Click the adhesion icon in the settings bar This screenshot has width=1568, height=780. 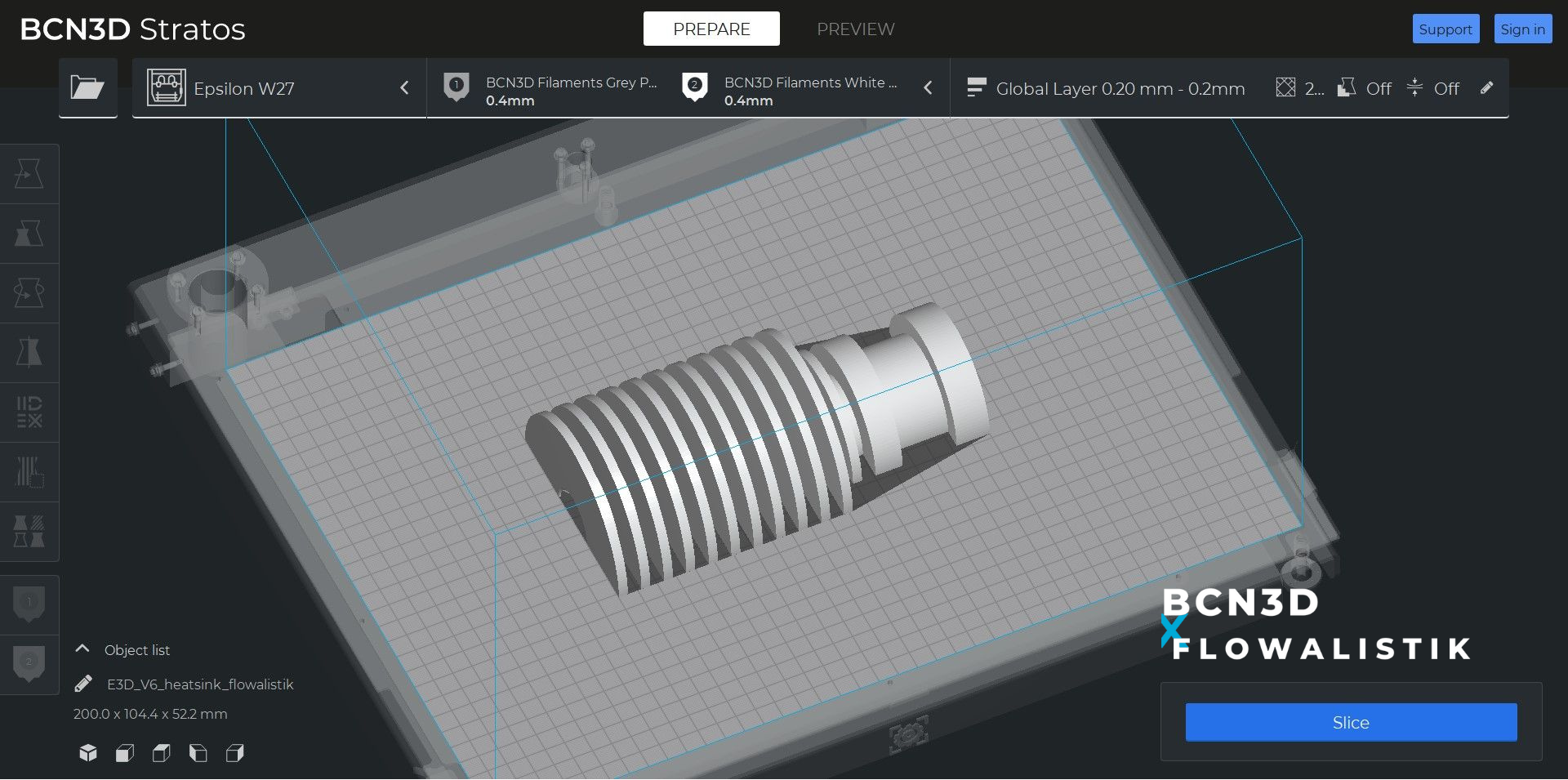(x=1415, y=87)
